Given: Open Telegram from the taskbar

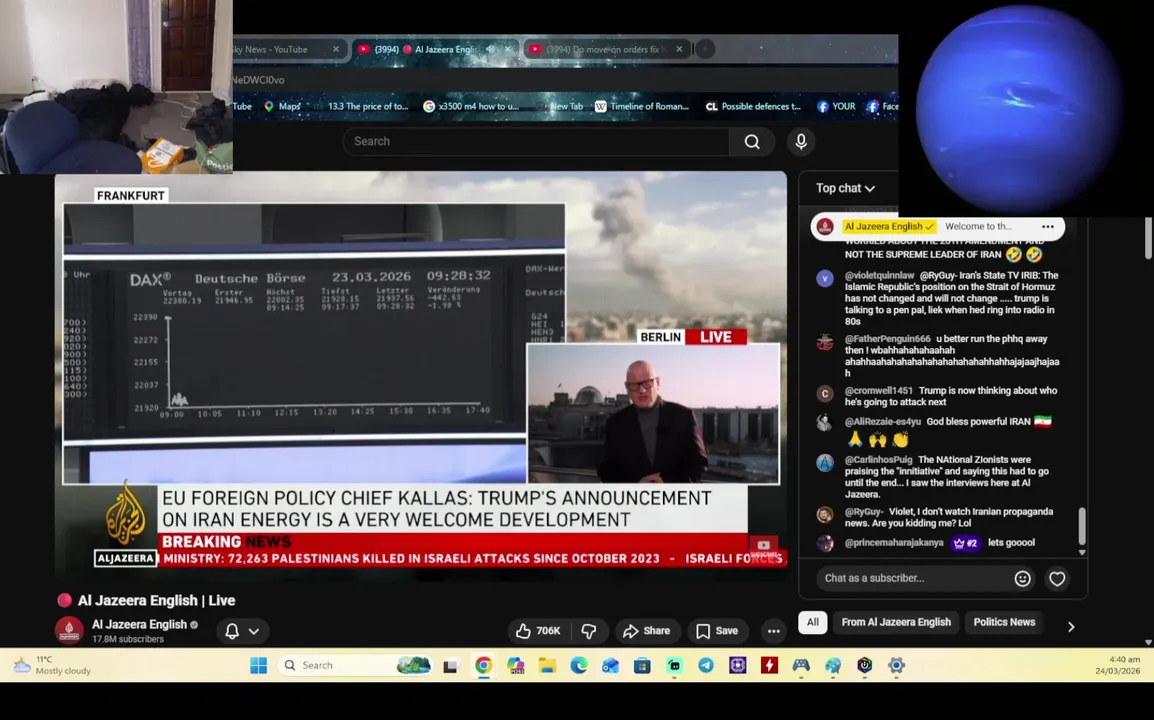Looking at the screenshot, I should click(x=706, y=666).
